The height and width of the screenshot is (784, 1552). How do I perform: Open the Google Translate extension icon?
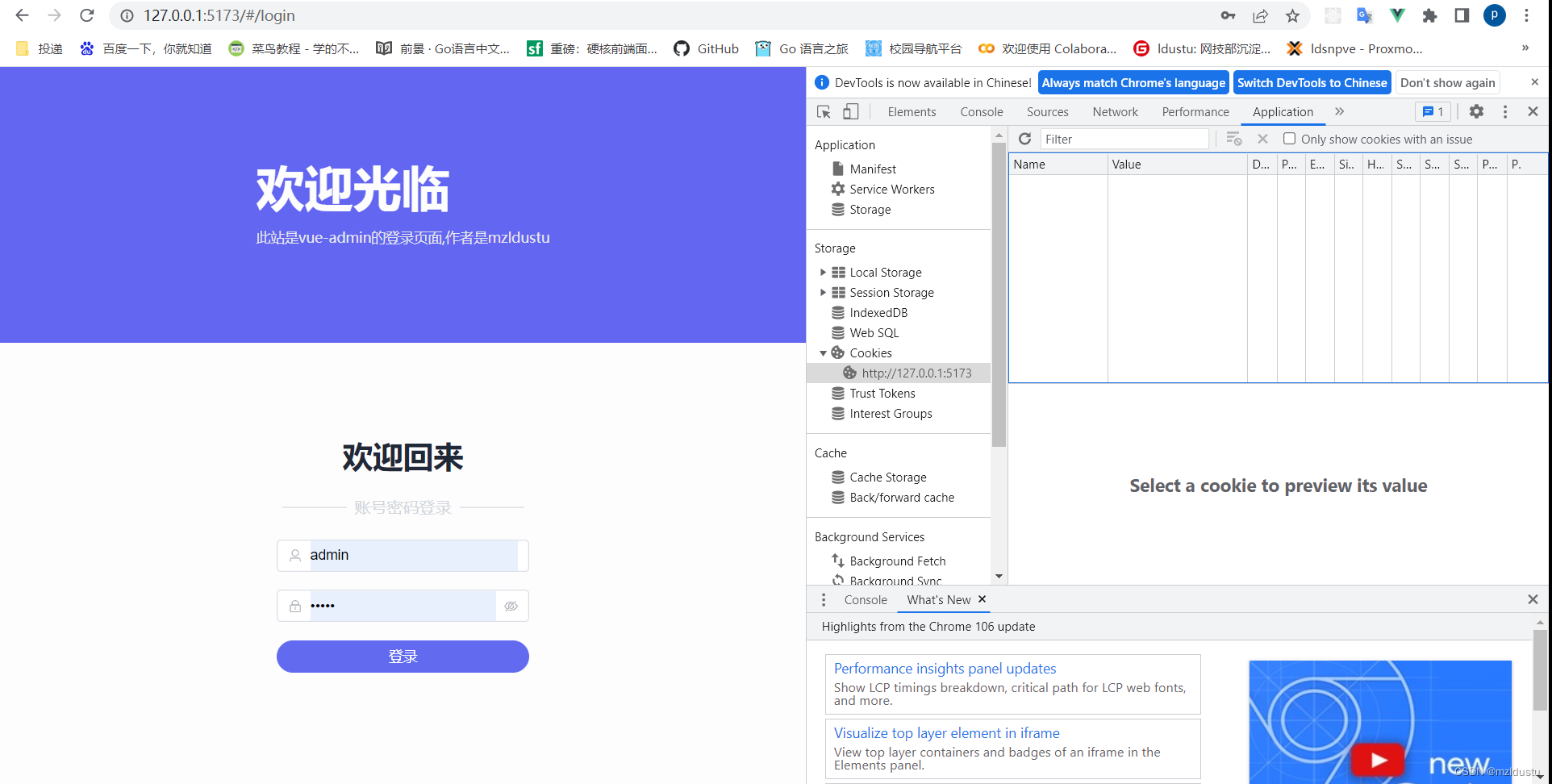1365,15
